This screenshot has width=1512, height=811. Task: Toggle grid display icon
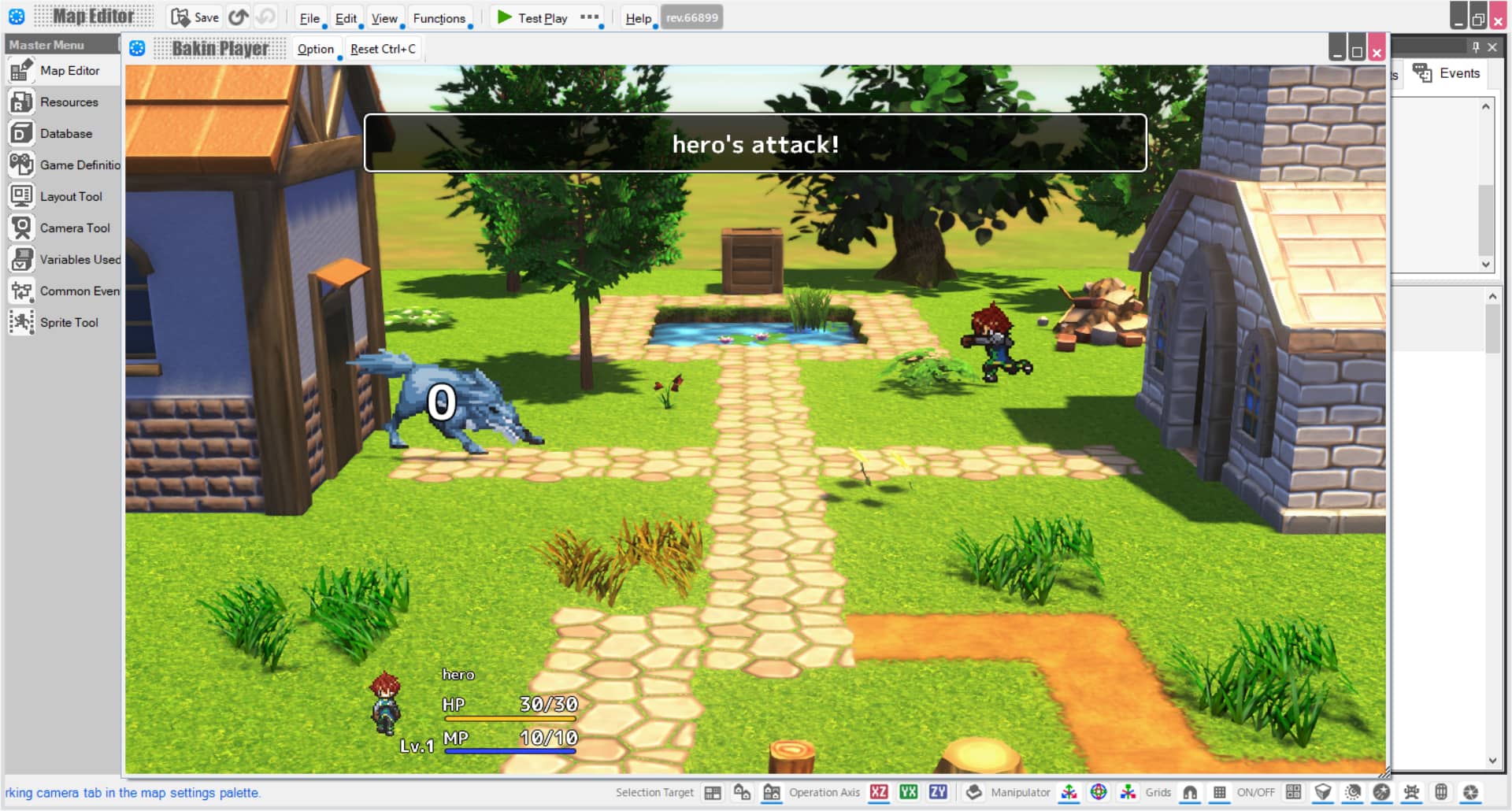point(1220,792)
